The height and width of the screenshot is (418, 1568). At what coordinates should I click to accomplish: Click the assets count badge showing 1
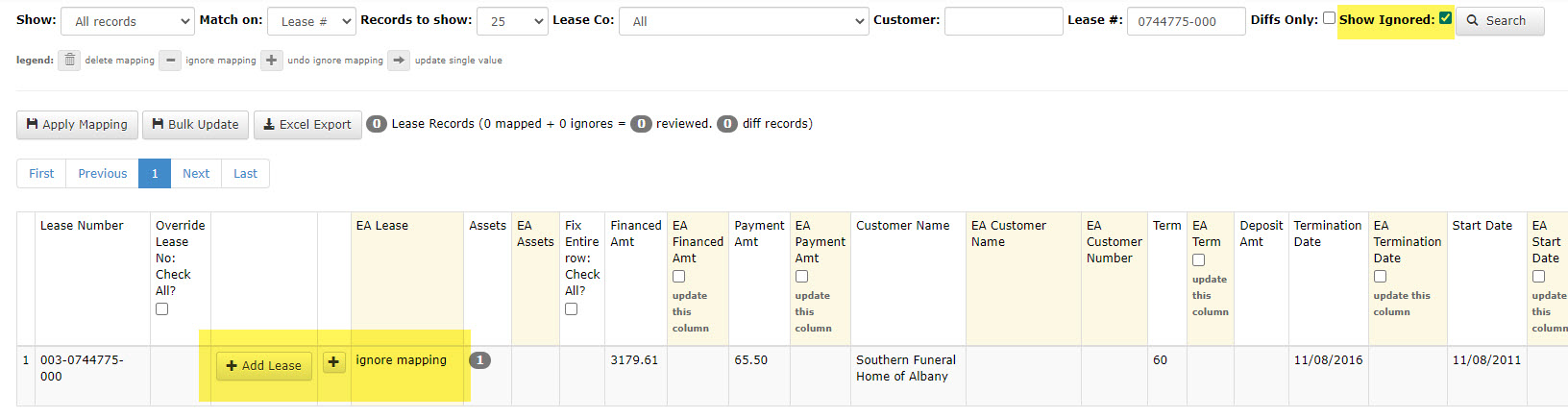479,360
